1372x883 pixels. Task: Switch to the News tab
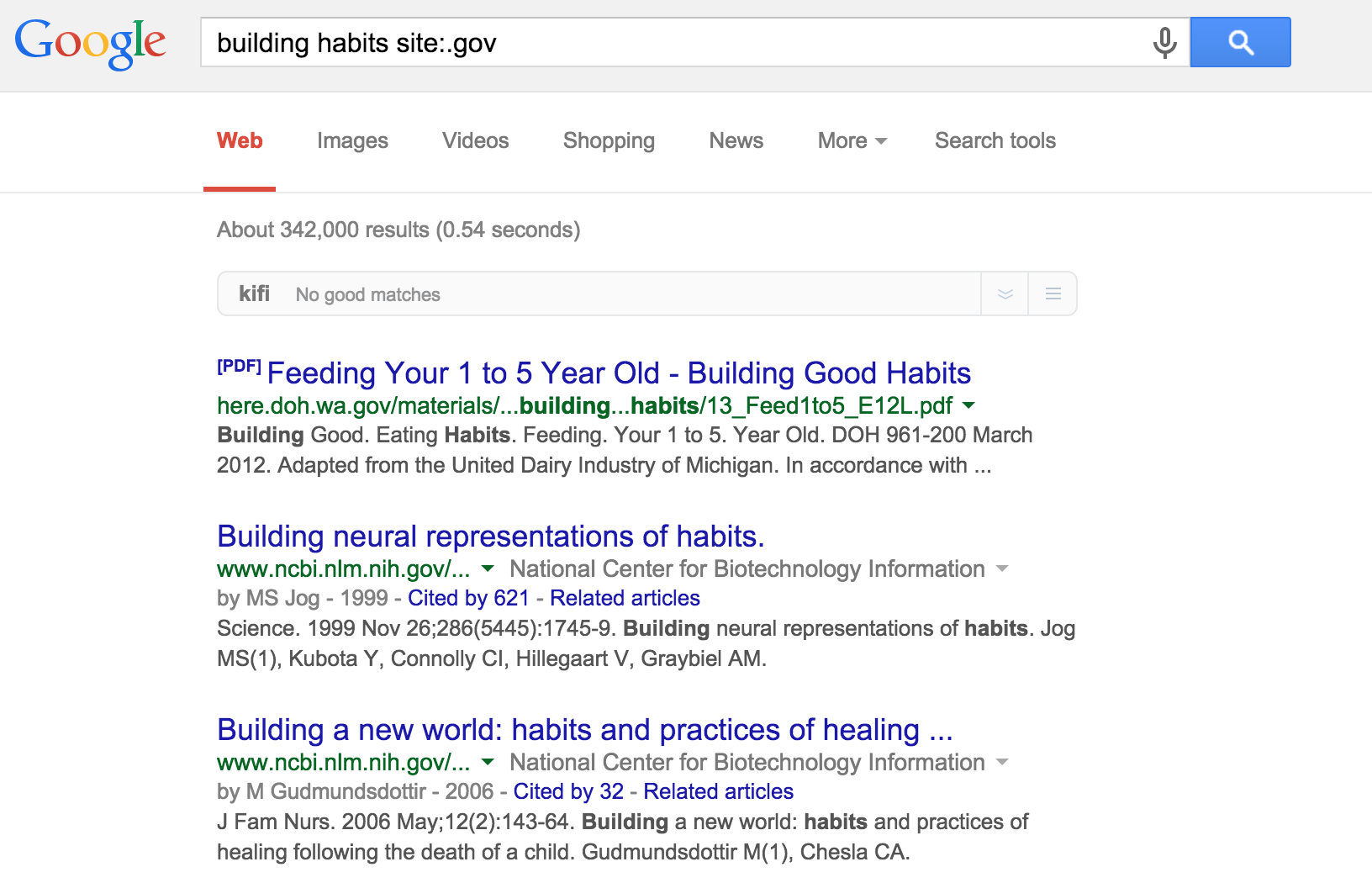click(736, 140)
